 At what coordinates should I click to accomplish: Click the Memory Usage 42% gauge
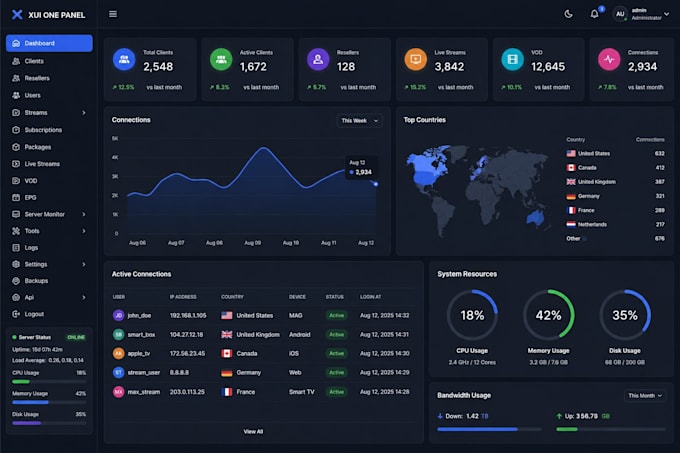549,315
